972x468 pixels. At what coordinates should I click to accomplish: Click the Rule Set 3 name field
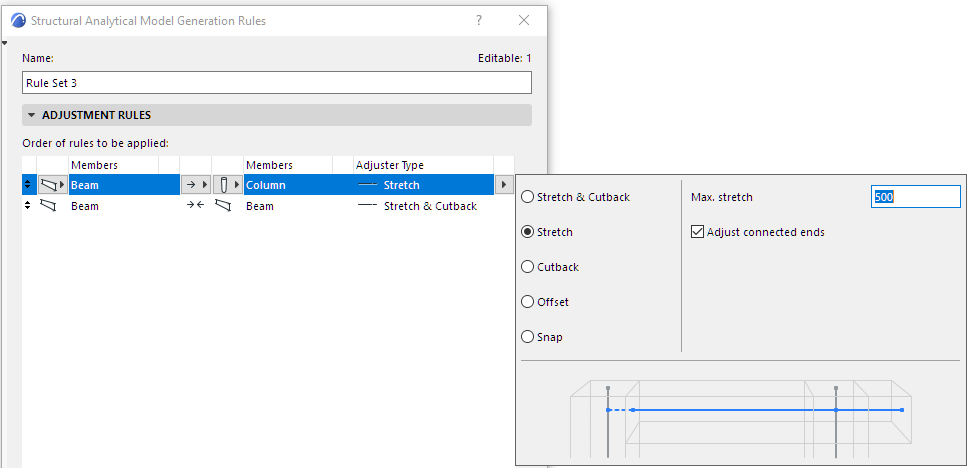[276, 82]
